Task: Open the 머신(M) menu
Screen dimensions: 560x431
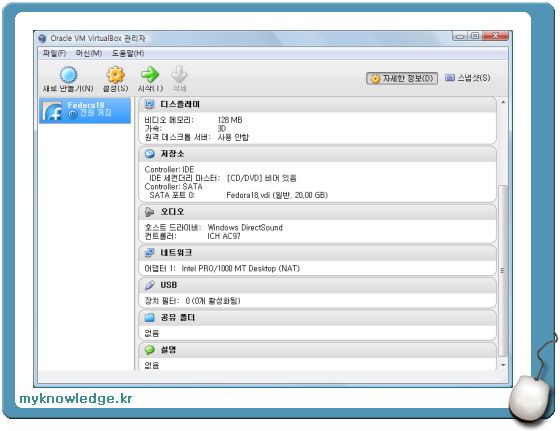Action: coord(89,53)
